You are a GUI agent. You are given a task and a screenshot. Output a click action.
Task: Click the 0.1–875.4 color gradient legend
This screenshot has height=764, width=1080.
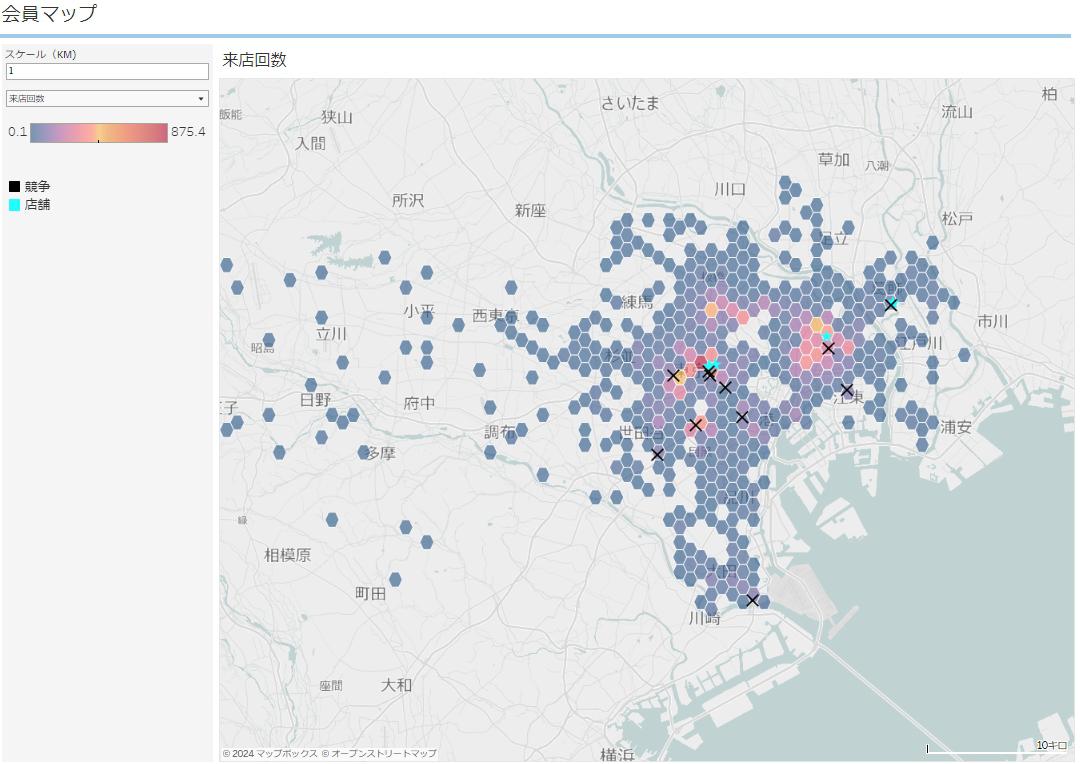[x=98, y=133]
